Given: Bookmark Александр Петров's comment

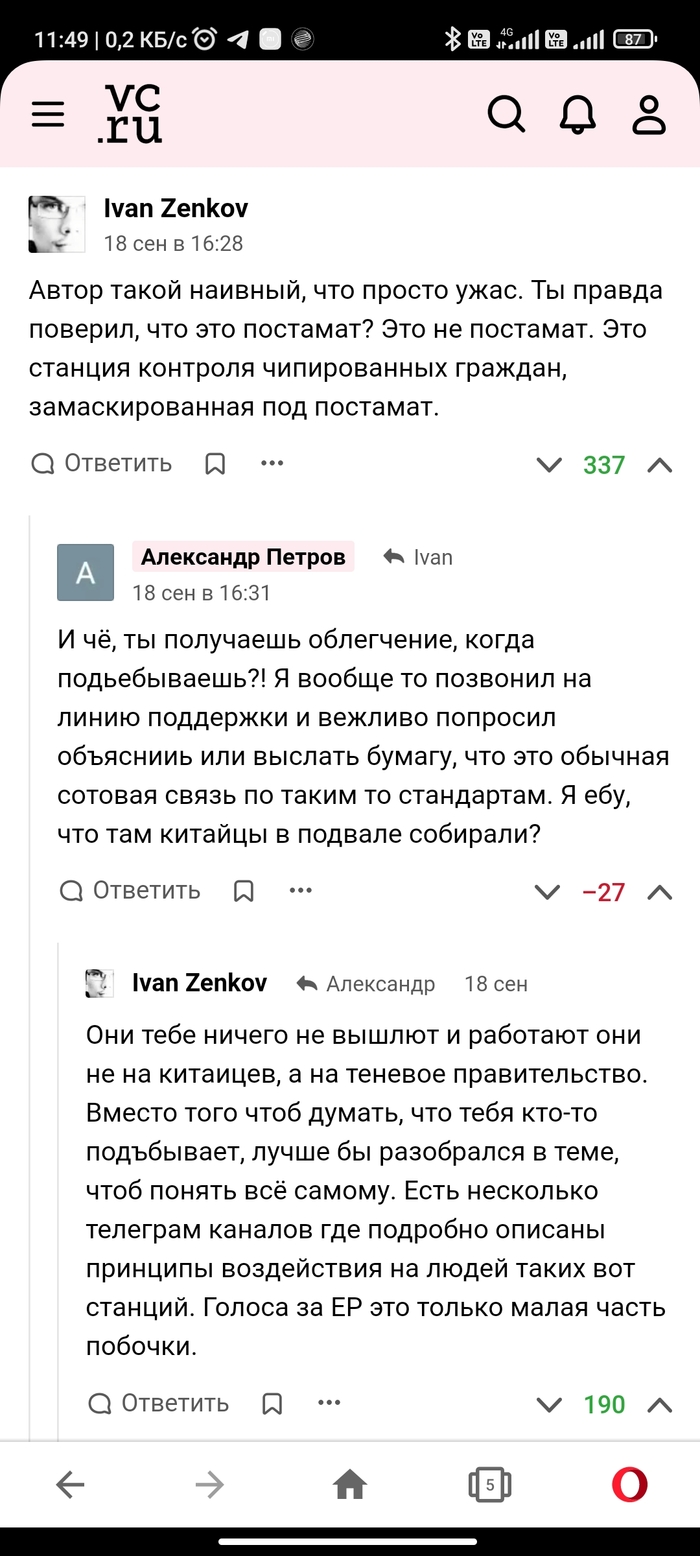Looking at the screenshot, I should [x=244, y=891].
